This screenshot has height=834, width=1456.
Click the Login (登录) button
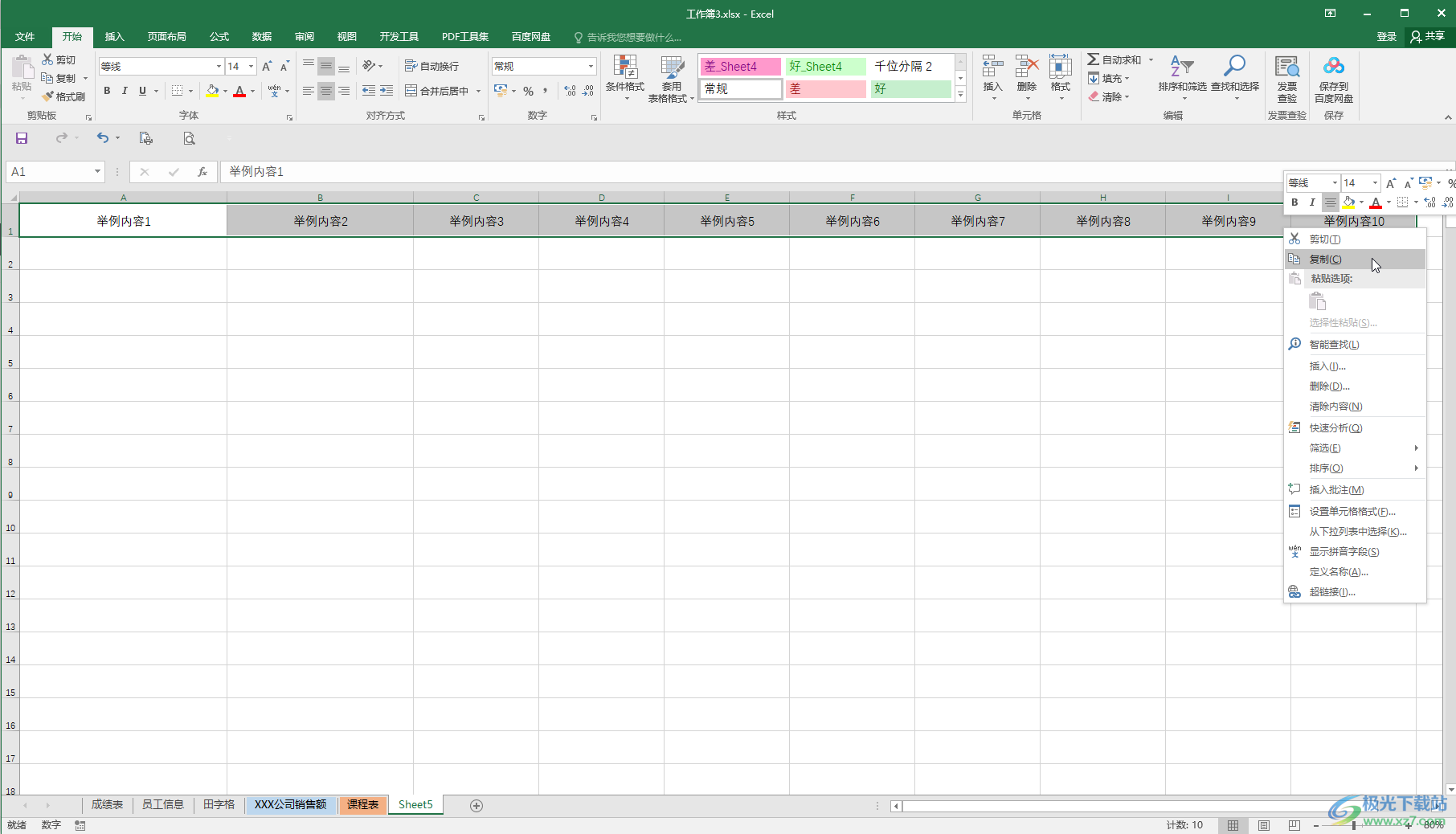pyautogui.click(x=1386, y=37)
